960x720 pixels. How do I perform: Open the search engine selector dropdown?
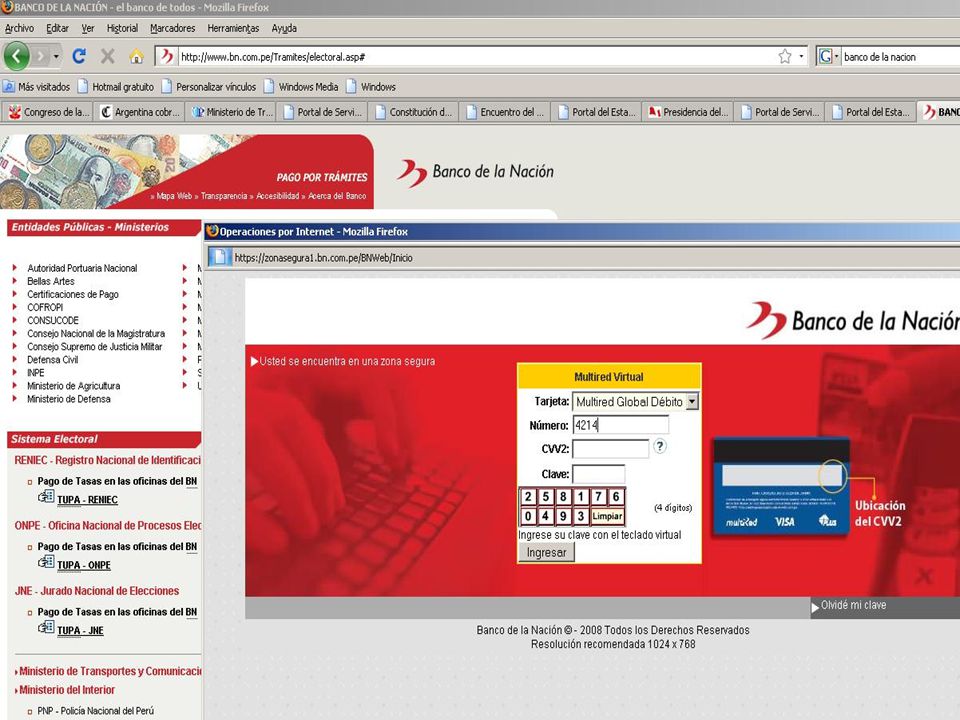point(836,56)
